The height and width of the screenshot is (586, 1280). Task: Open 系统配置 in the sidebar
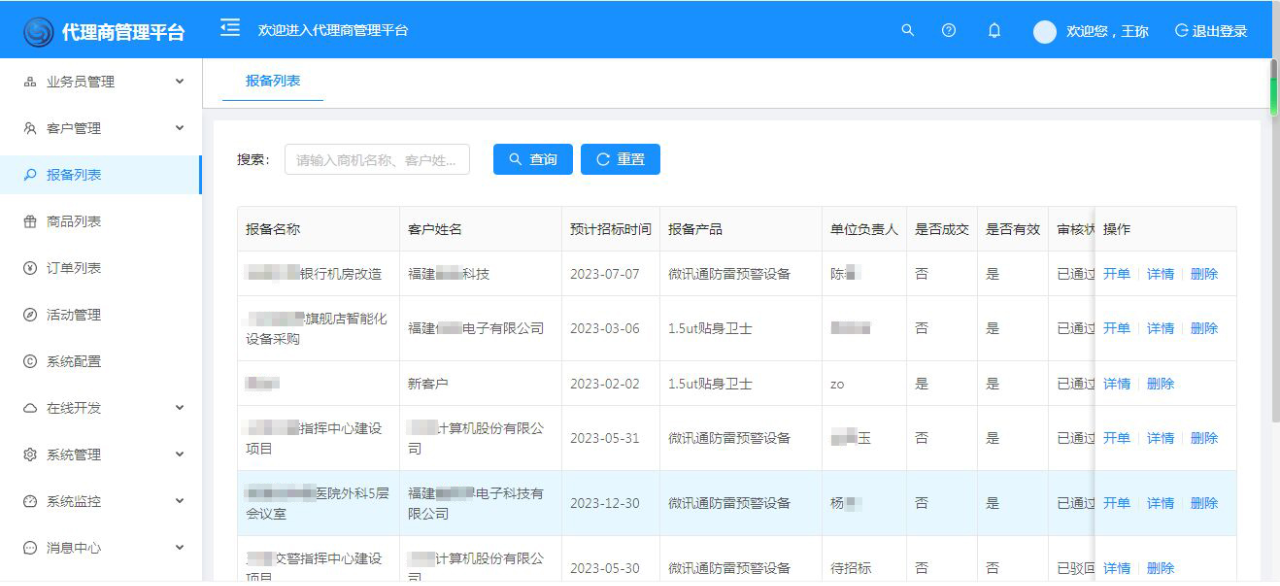[73, 361]
